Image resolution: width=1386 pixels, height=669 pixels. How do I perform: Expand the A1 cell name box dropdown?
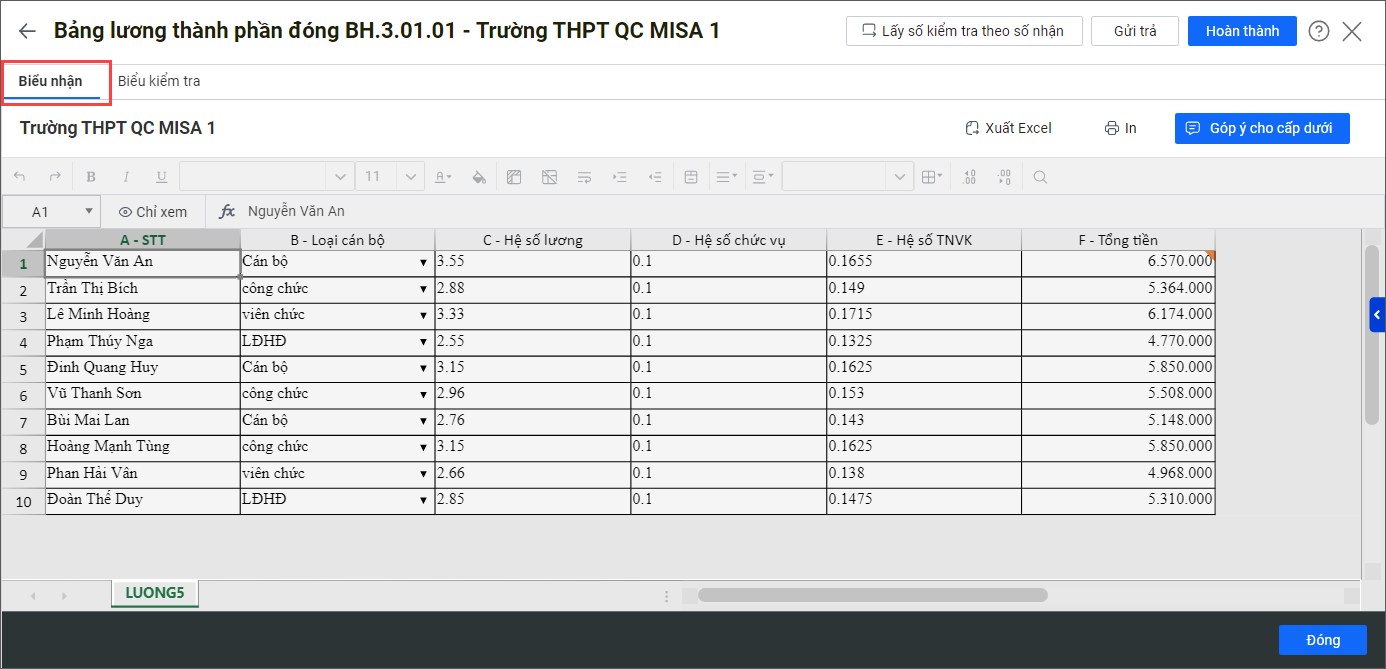pos(89,212)
